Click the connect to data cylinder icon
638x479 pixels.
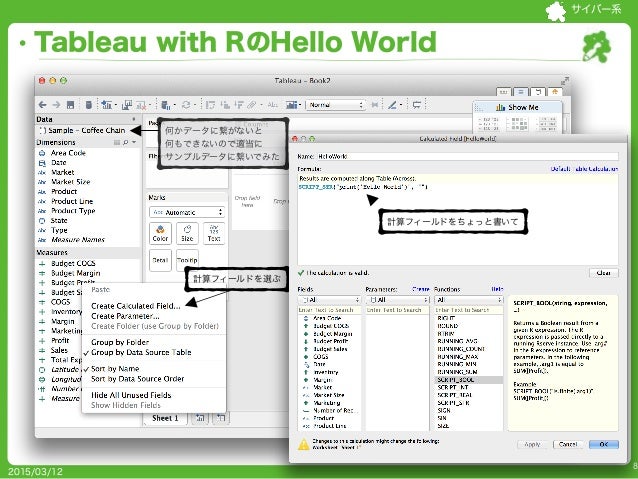click(88, 105)
